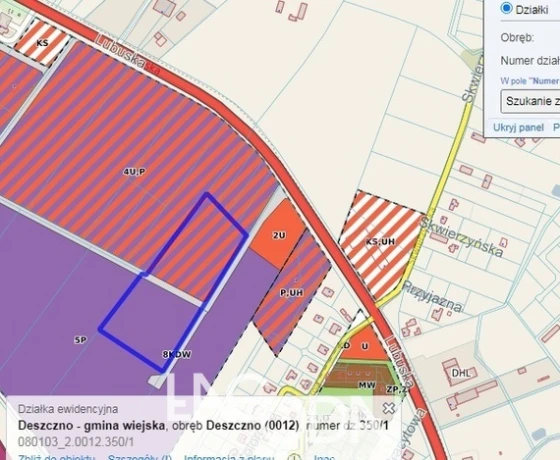Click the Szukanie button in search panel
Image resolution: width=560 pixels, height=460 pixels.
[x=531, y=101]
